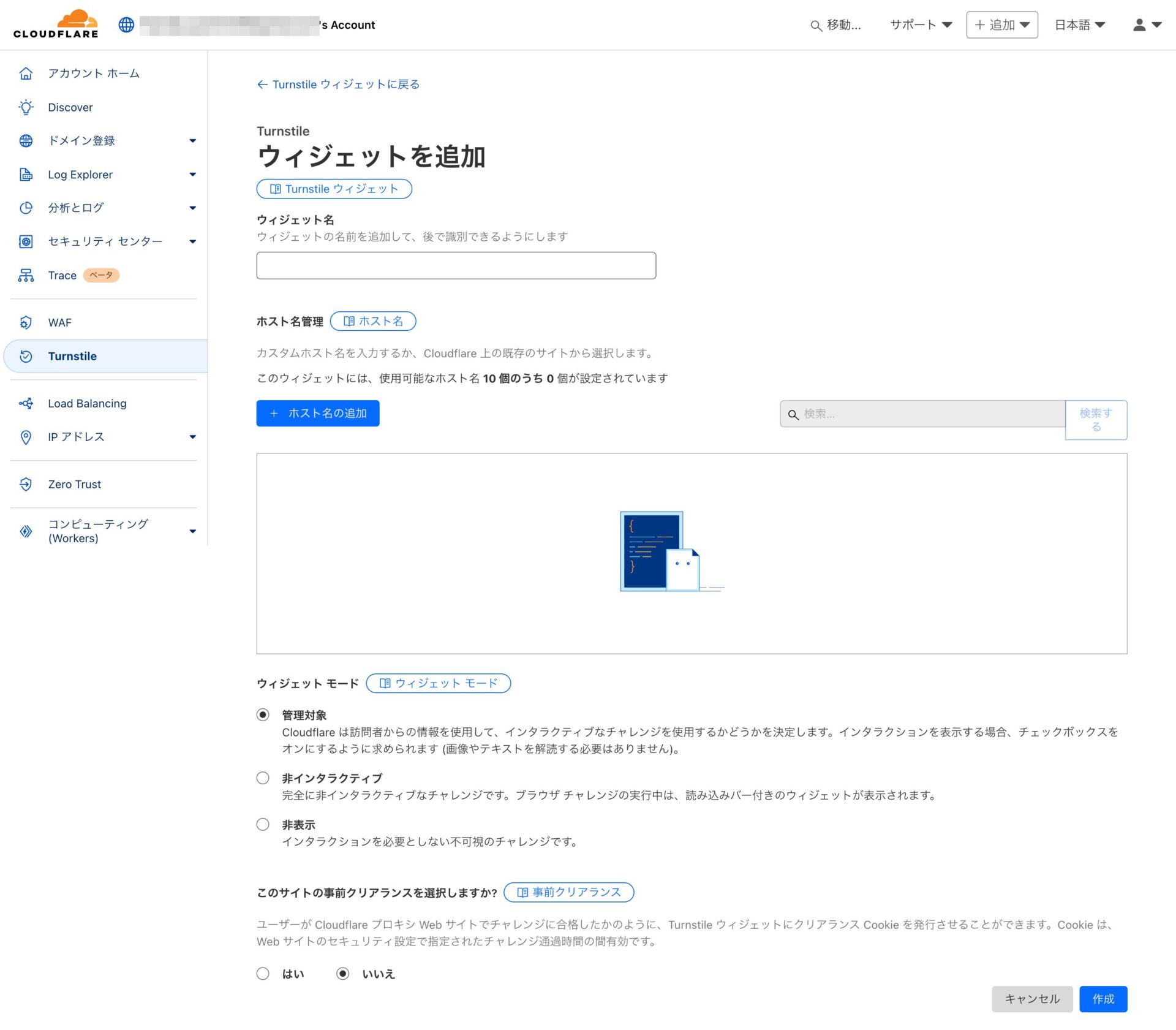Click the Zero Trust icon

26,484
